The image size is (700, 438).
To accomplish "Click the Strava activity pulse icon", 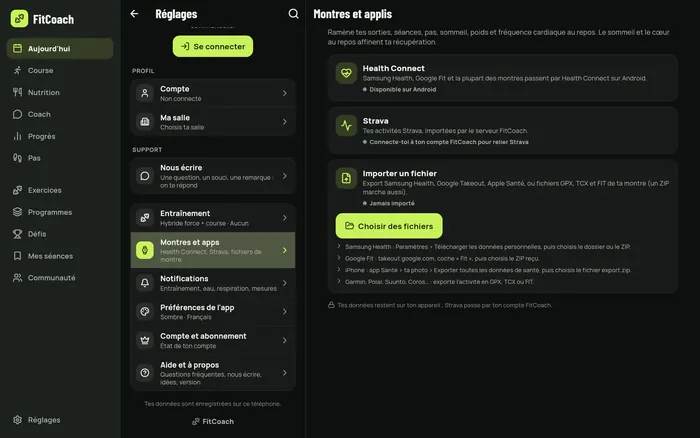I will [346, 125].
